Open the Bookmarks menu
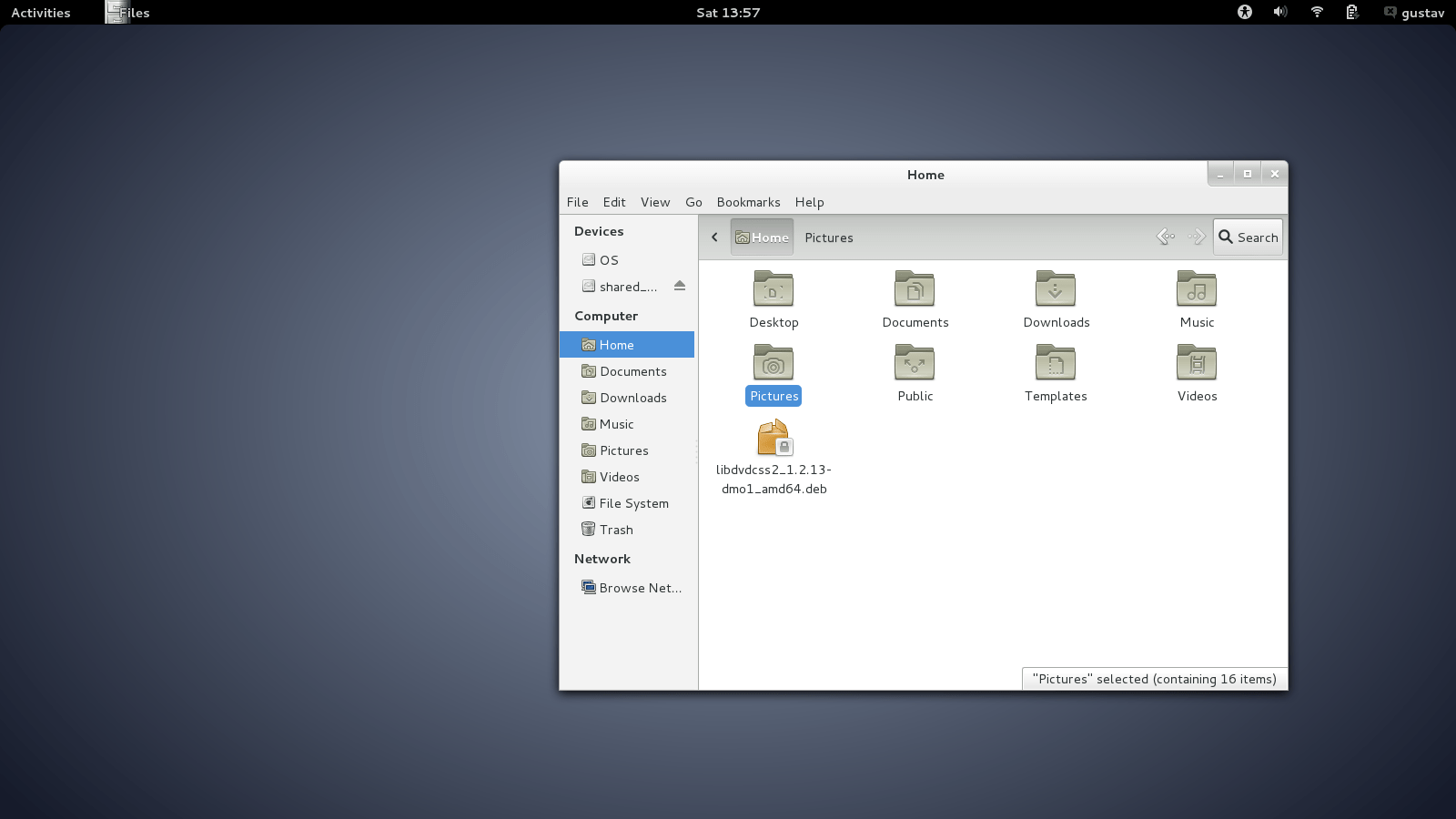This screenshot has width=1456, height=819. coord(748,202)
